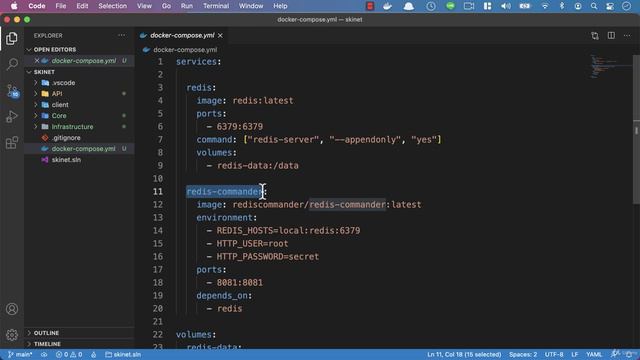Click the skinet.sln project in status bar

(x=123, y=354)
